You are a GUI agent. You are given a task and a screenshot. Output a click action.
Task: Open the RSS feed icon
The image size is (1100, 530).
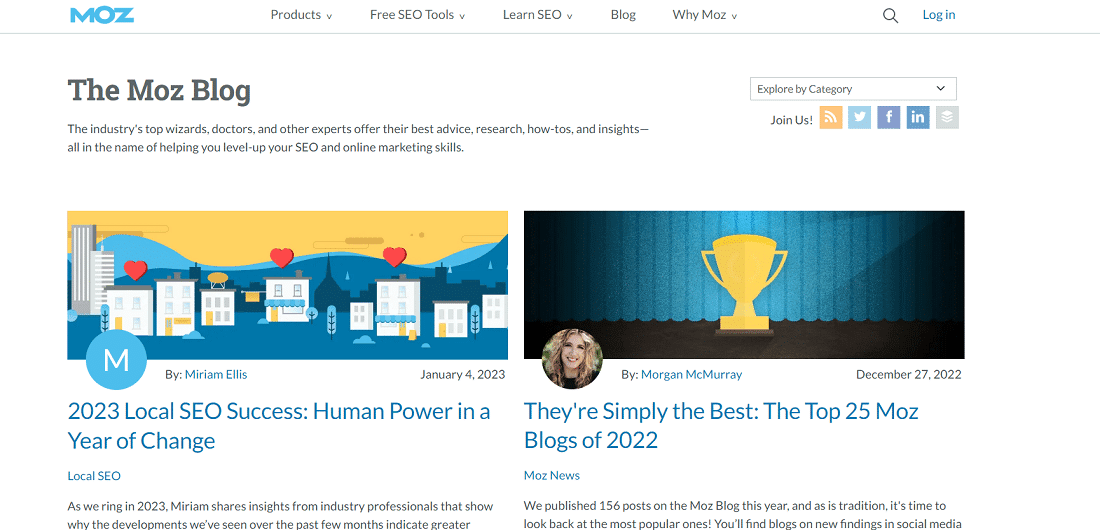831,117
